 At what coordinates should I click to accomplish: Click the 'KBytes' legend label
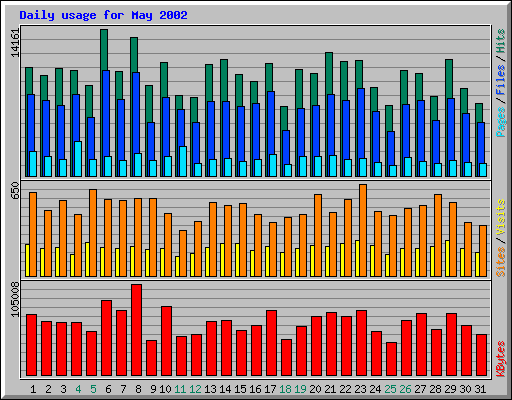[501, 359]
